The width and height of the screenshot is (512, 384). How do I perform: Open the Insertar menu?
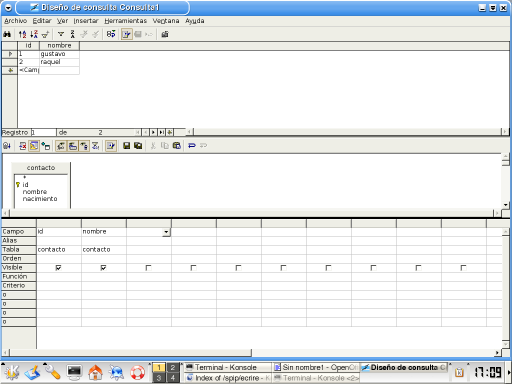tap(86, 21)
